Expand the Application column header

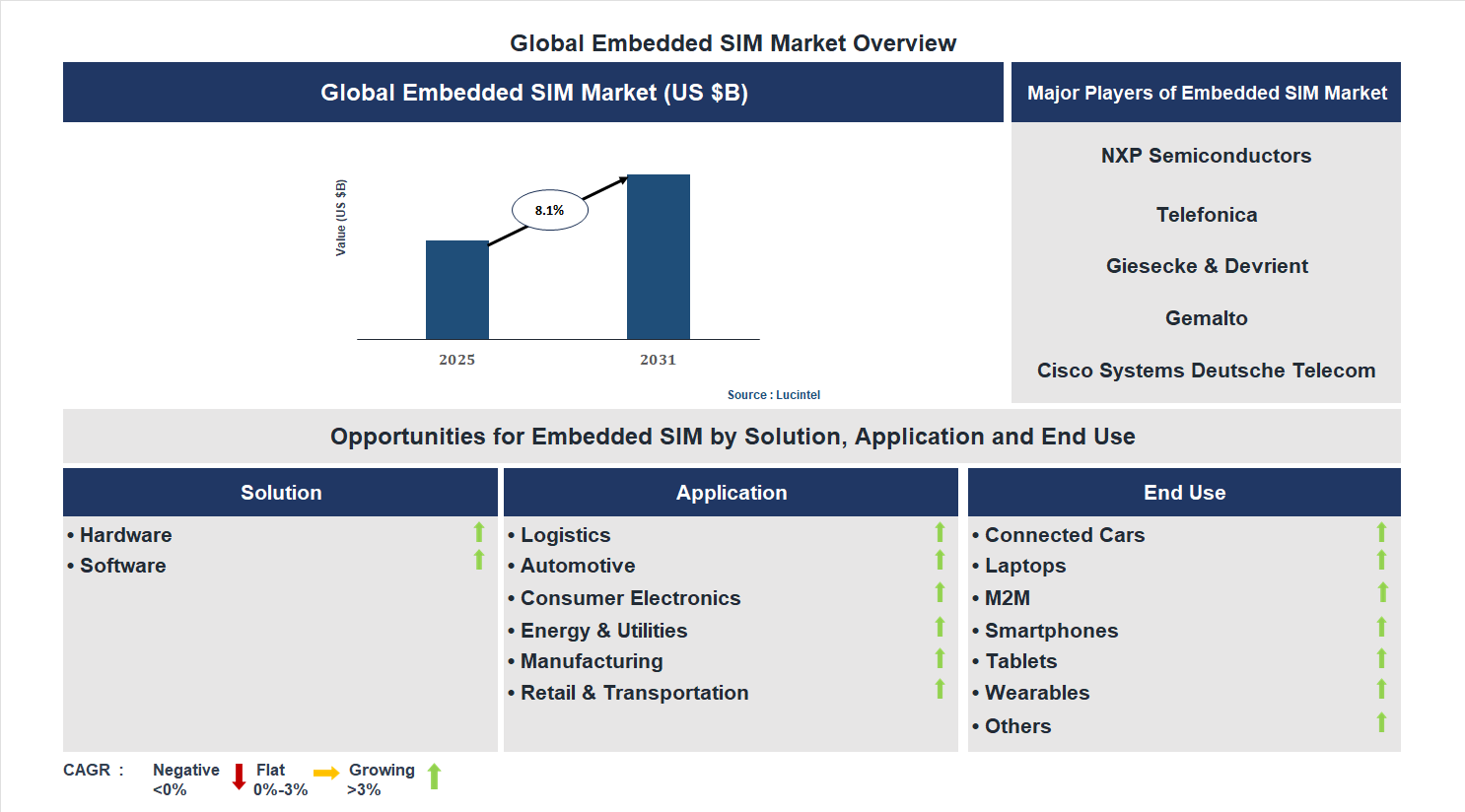[x=731, y=492]
